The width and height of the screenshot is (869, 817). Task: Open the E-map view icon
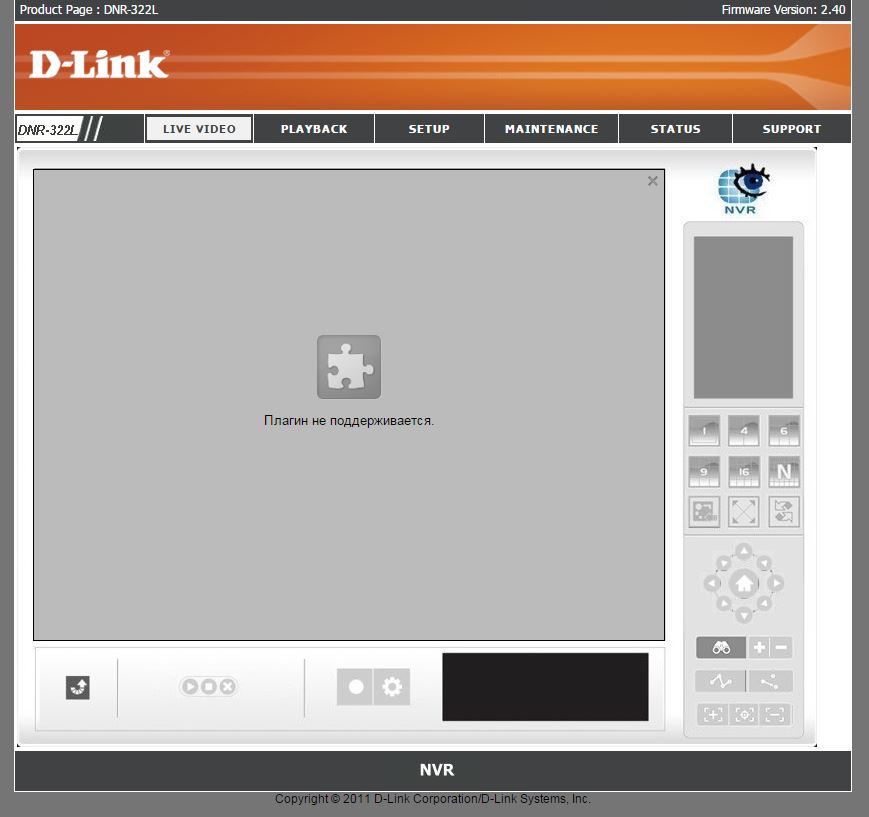pos(704,512)
